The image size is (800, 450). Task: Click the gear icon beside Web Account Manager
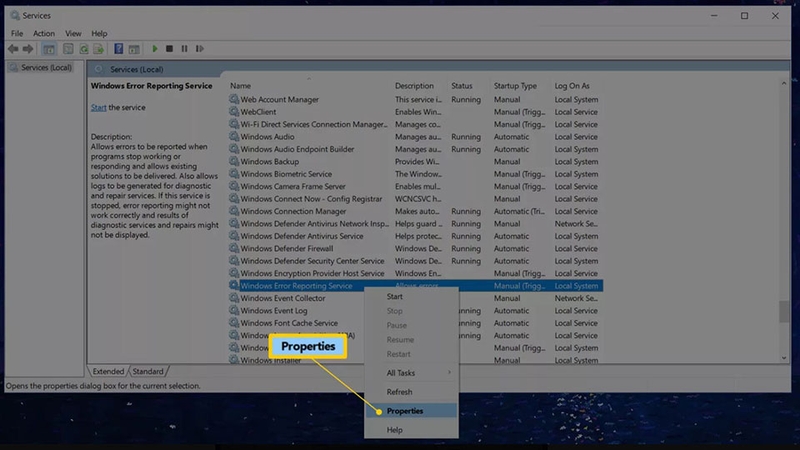point(234,99)
